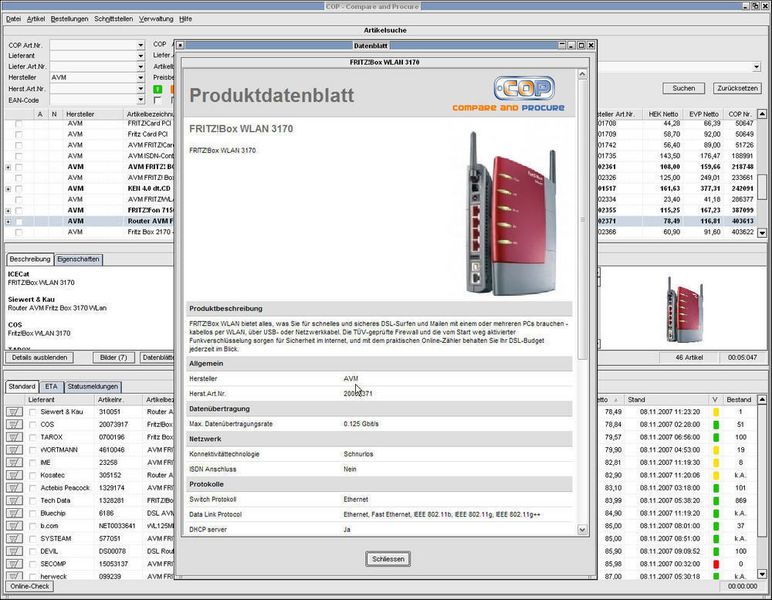Click cart icon for b.com

[x=14, y=526]
